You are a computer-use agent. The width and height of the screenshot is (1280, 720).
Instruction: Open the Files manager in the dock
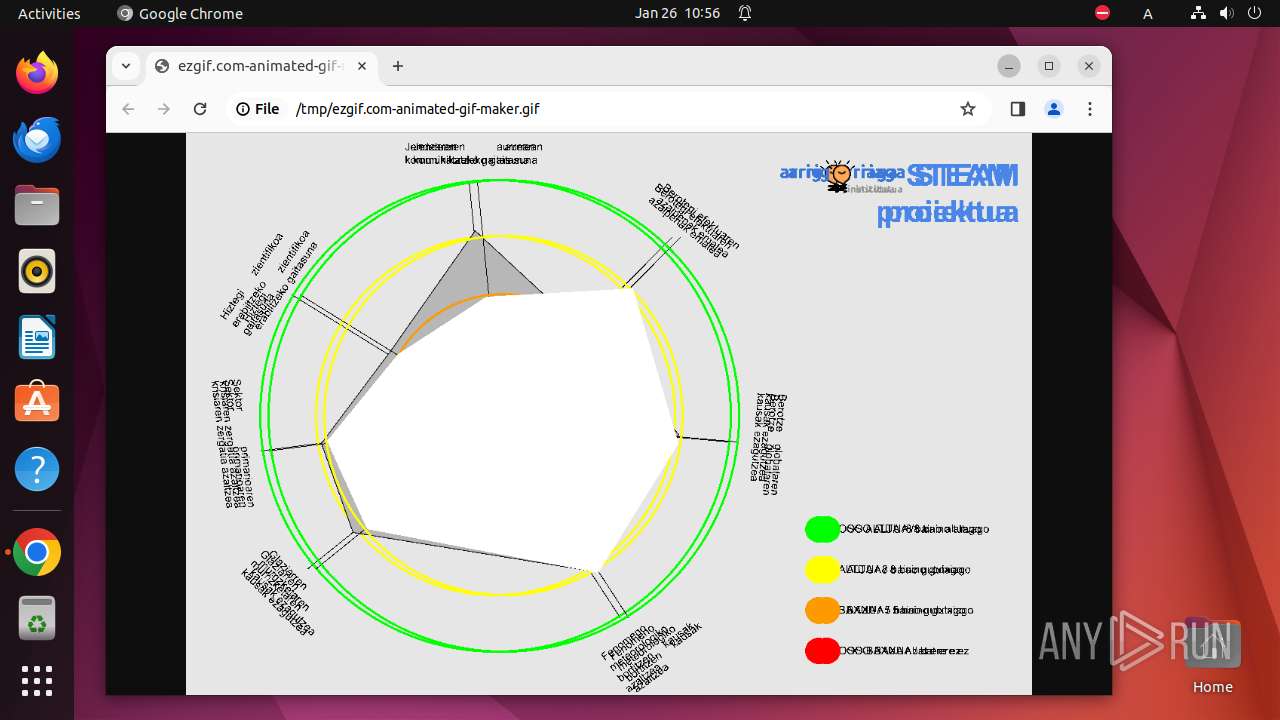point(37,205)
